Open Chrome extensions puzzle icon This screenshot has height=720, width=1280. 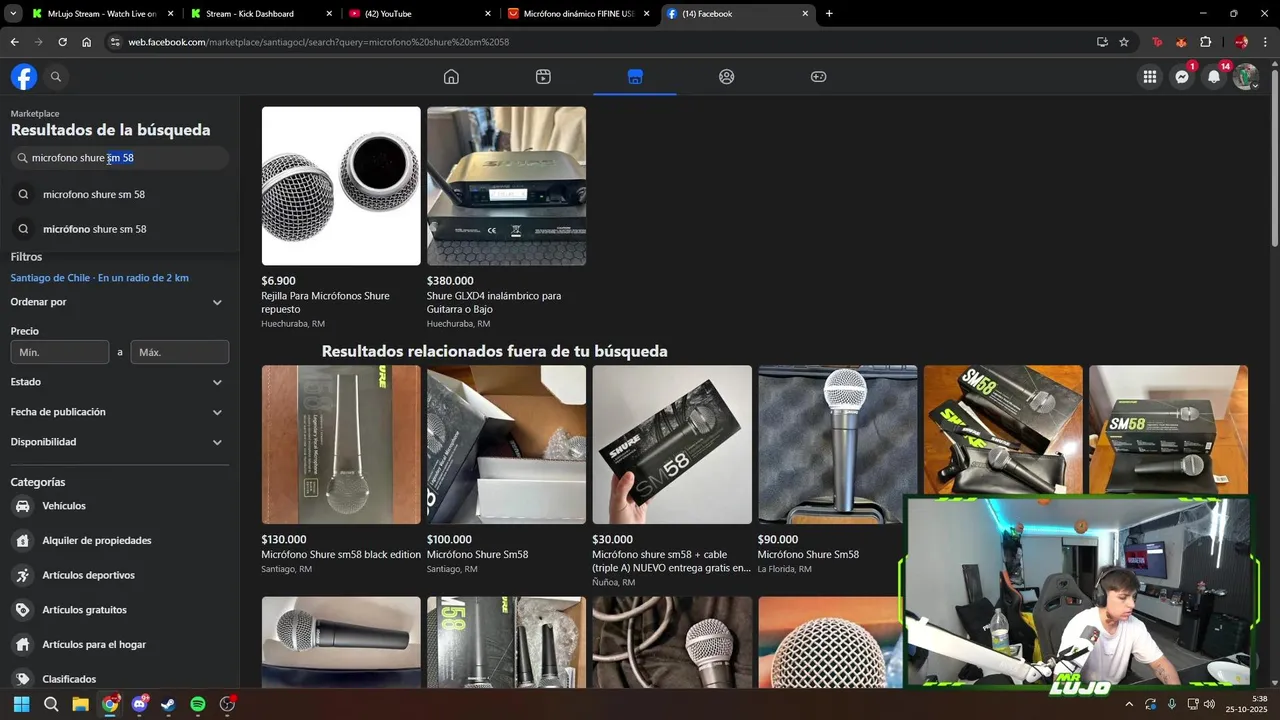pos(1205,42)
